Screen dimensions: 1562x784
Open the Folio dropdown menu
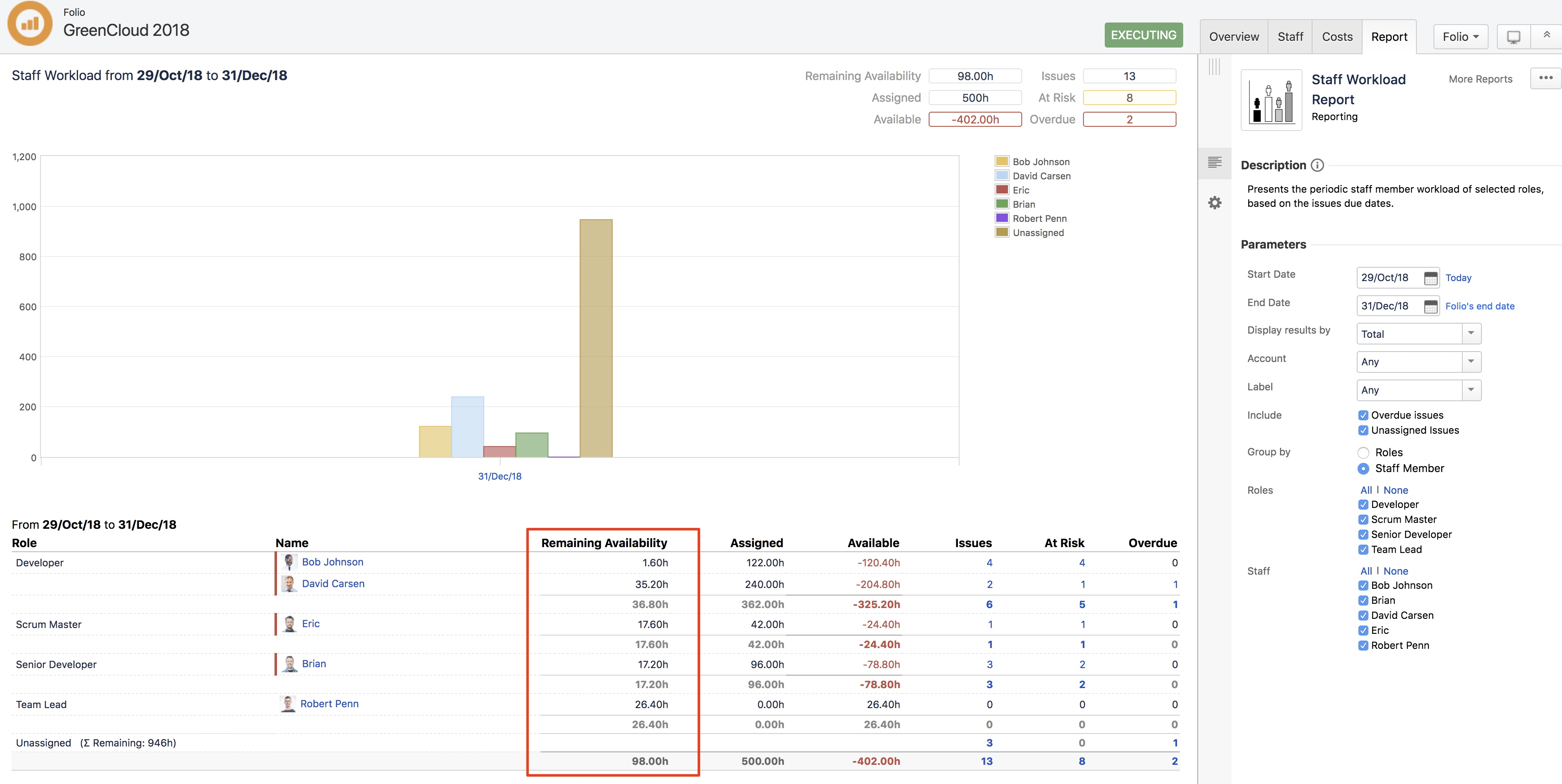click(1460, 37)
